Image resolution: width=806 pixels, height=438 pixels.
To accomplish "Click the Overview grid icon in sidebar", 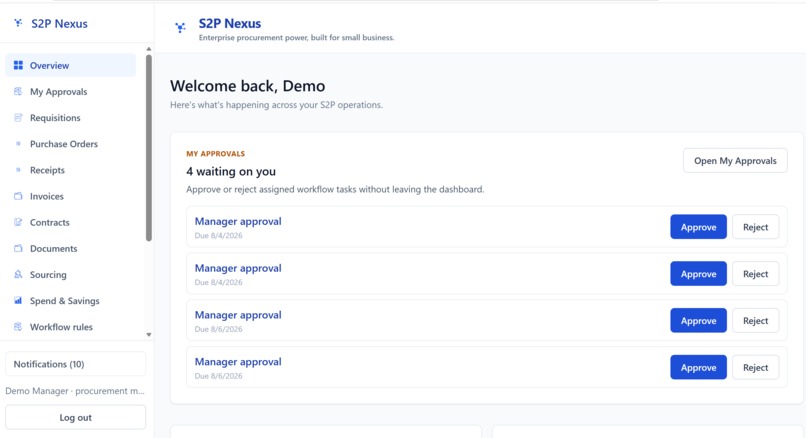I will 18,65.
